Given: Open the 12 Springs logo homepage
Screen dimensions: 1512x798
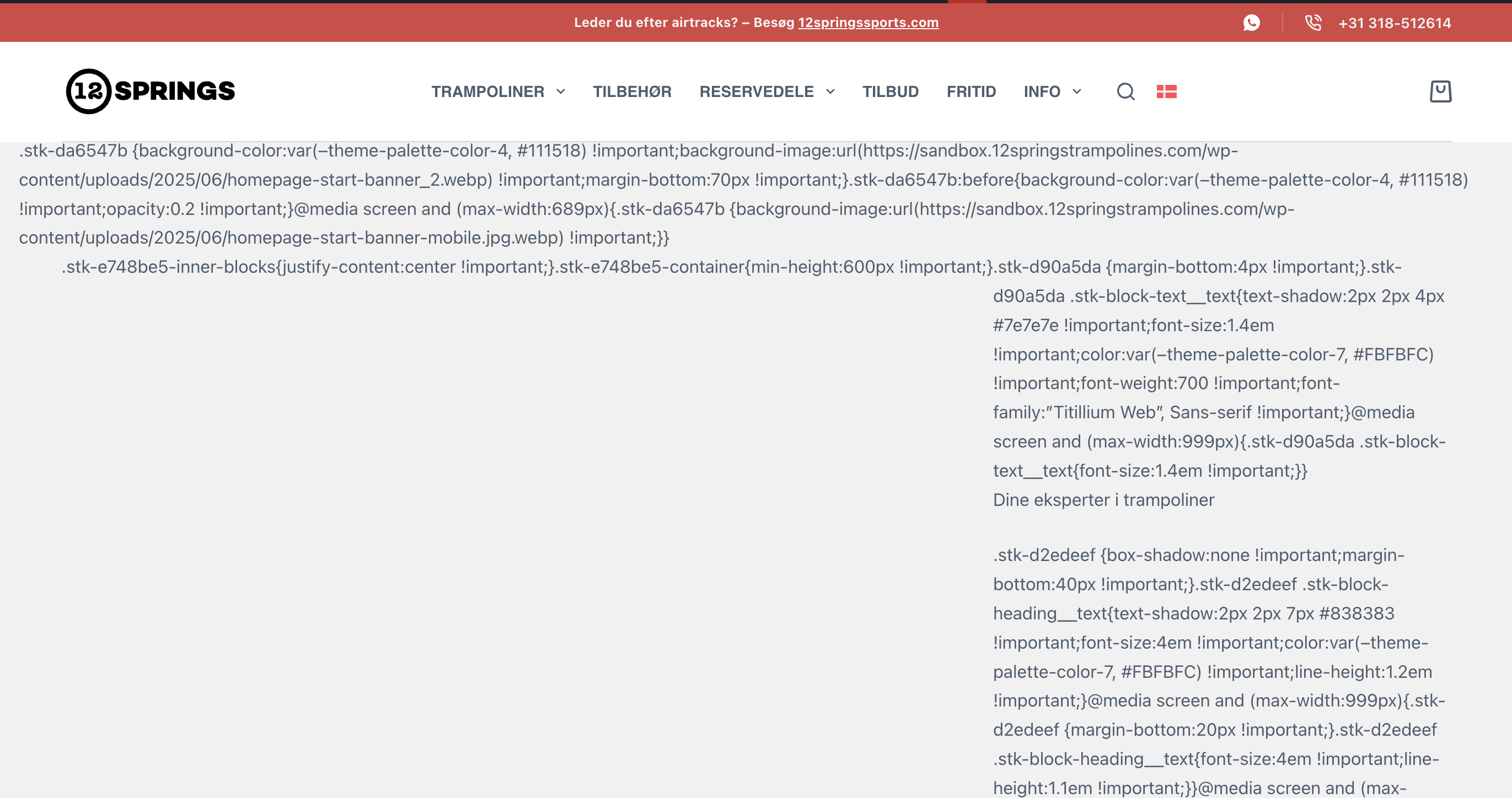Looking at the screenshot, I should pos(150,91).
